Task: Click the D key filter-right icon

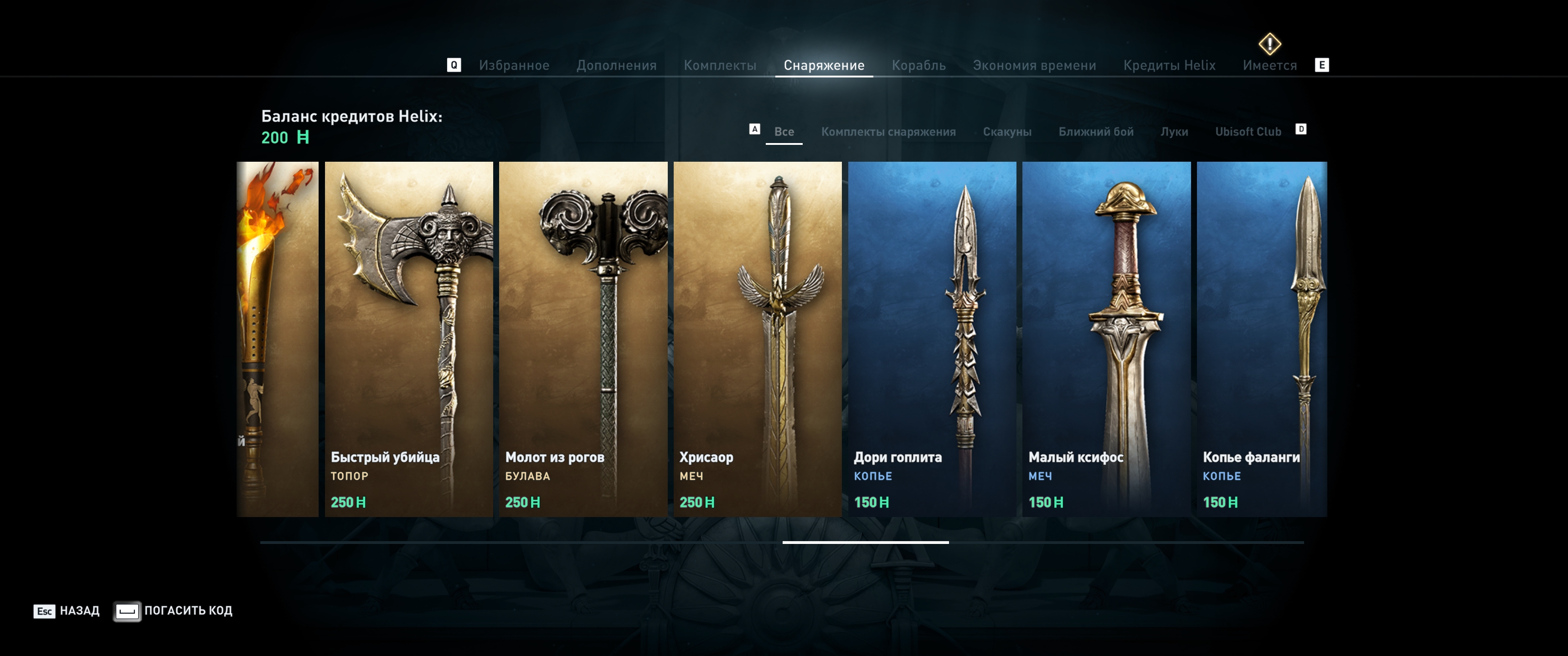Action: pos(1301,129)
